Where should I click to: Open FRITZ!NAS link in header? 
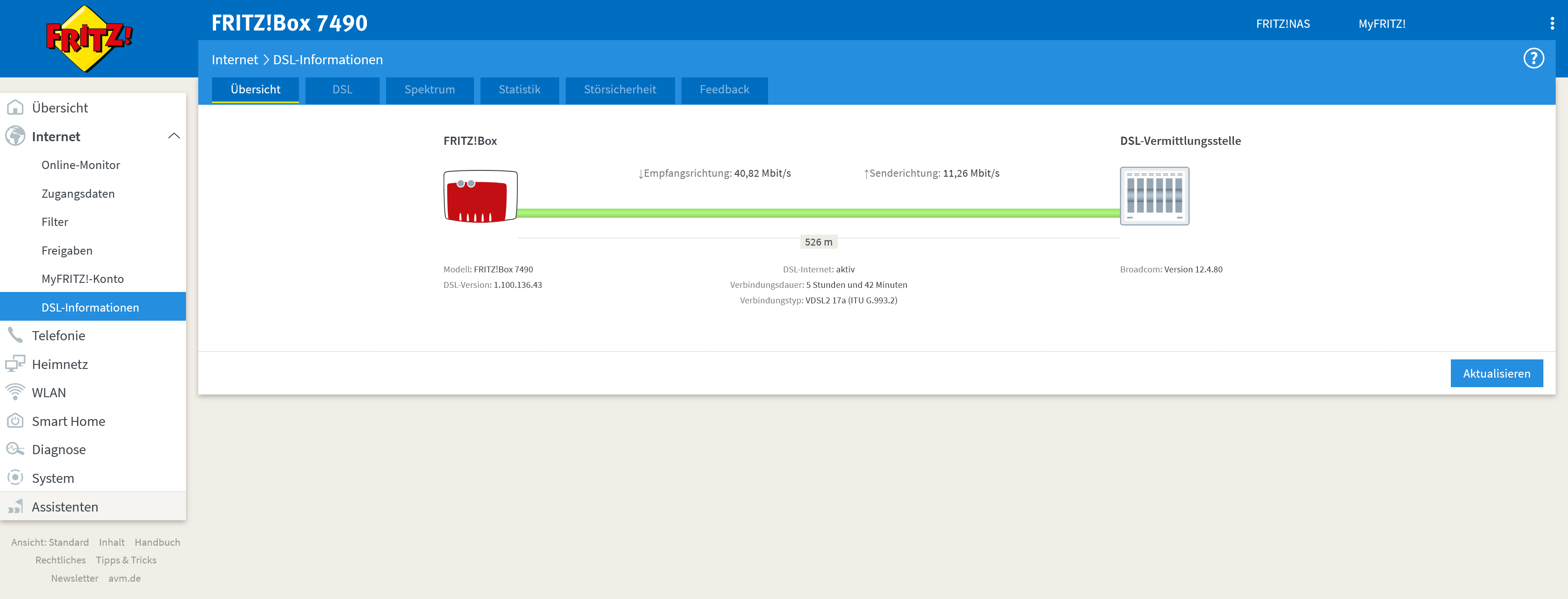click(1283, 24)
